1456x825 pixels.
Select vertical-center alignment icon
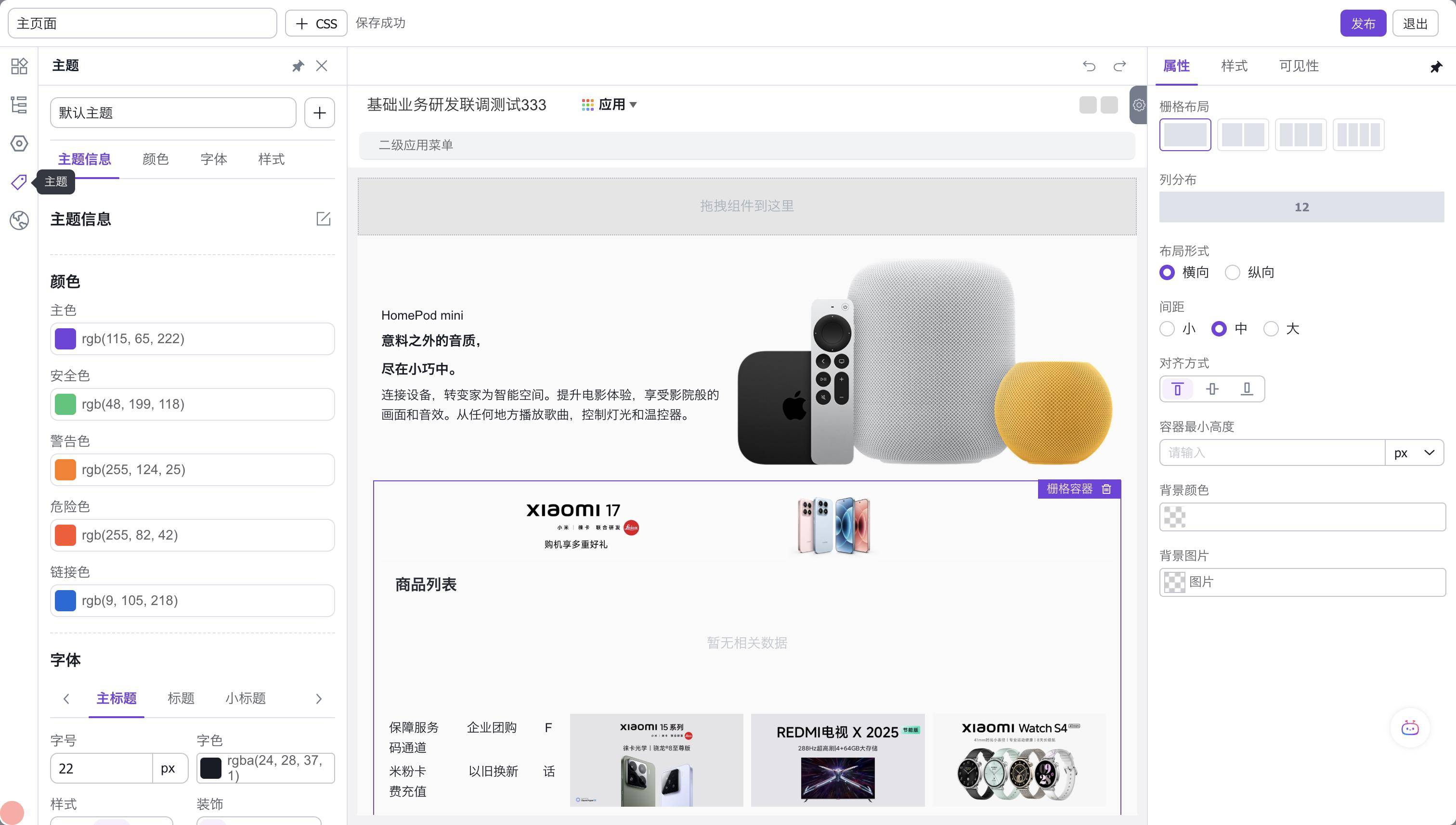click(1212, 389)
